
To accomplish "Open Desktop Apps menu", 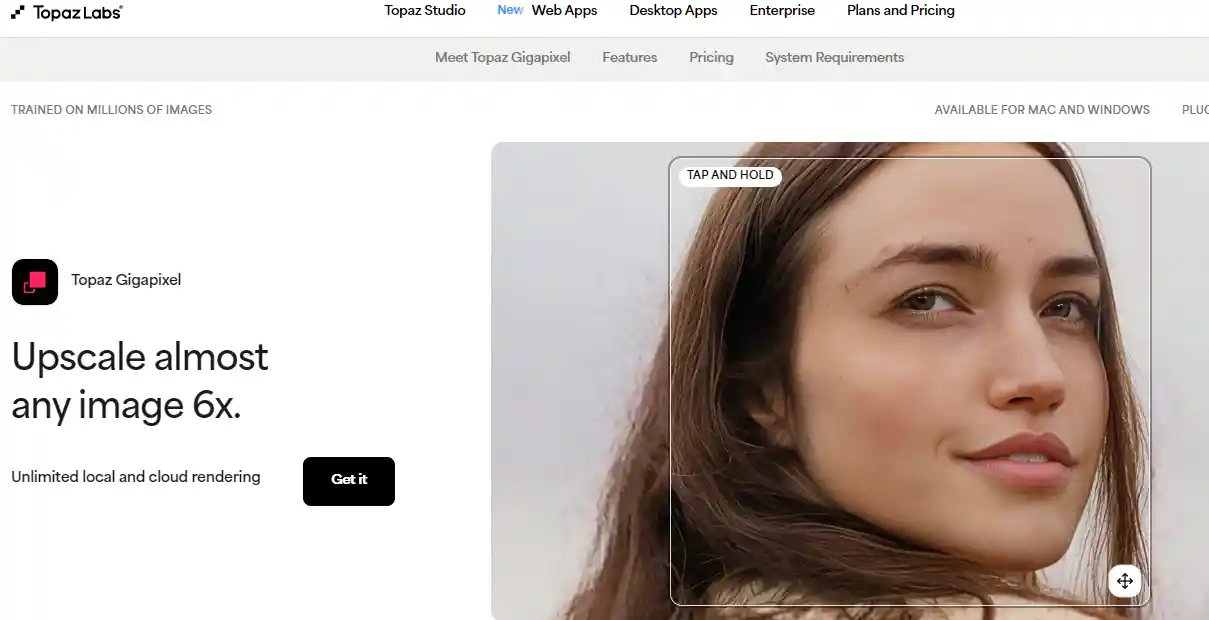I will [x=673, y=10].
